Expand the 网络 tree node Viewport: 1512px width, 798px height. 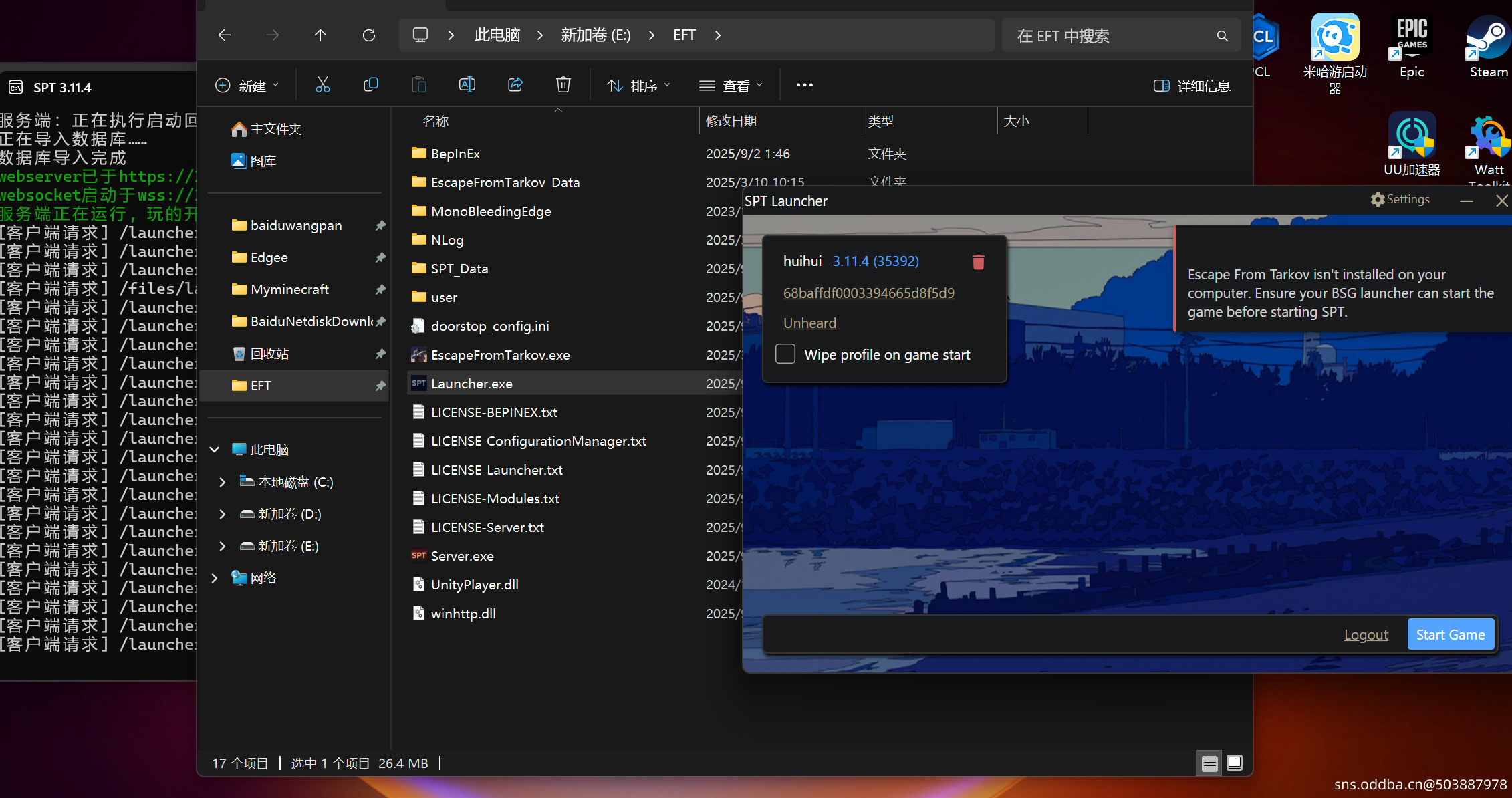[215, 578]
